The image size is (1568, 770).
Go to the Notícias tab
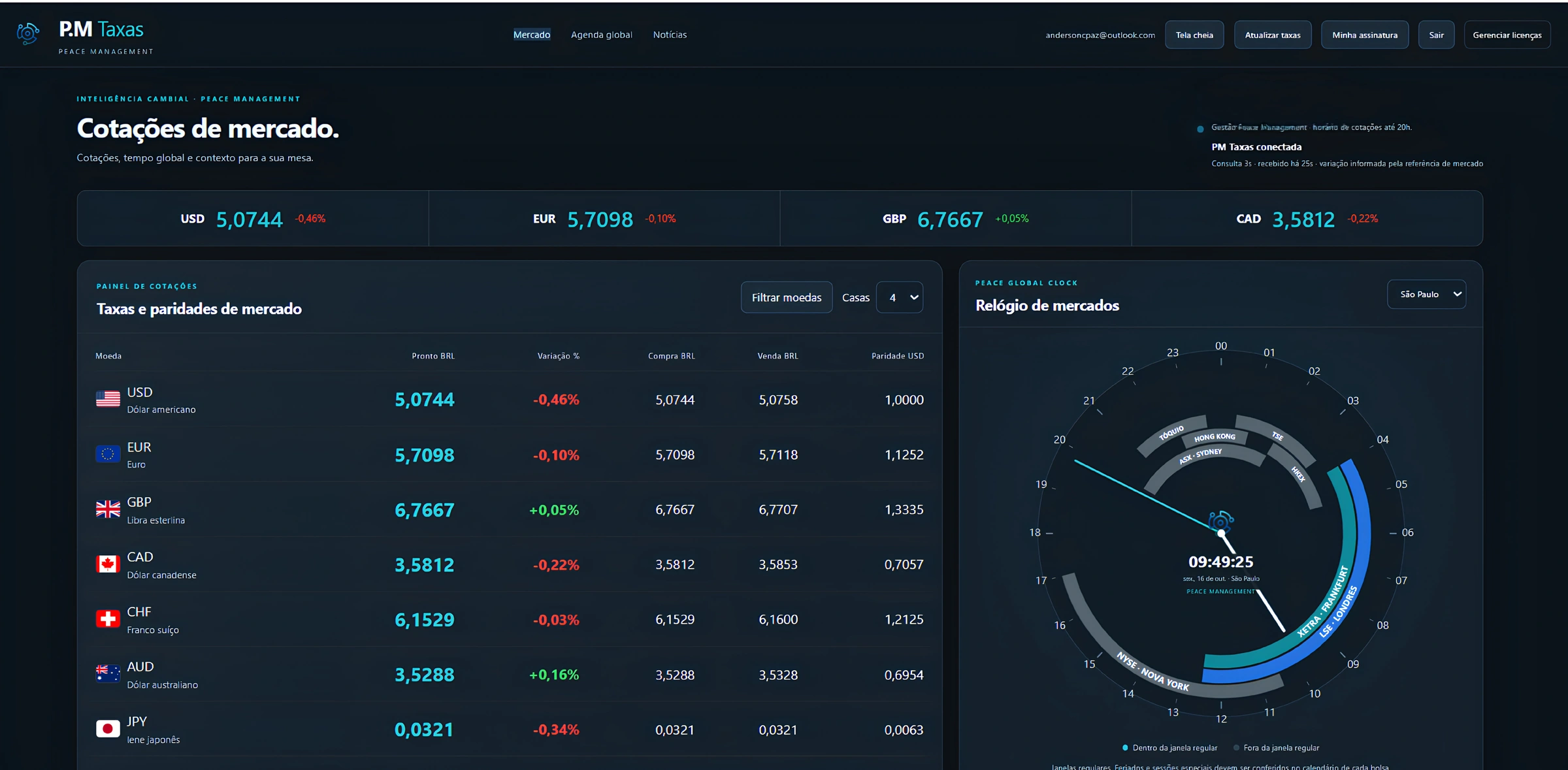point(670,35)
